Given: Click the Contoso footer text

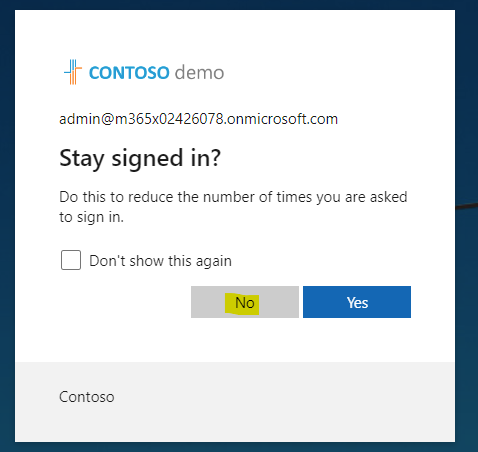Looking at the screenshot, I should pyautogui.click(x=87, y=397).
